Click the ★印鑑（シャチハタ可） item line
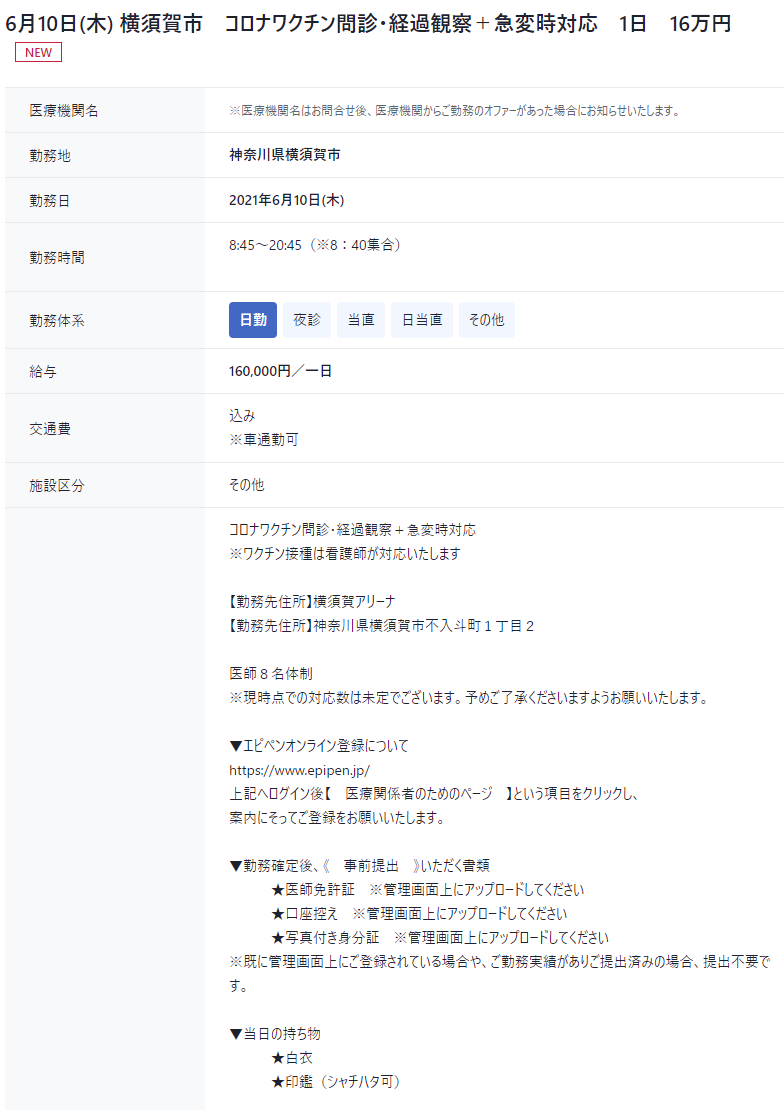Screen dimensions: 784x1110 tap(336, 1082)
